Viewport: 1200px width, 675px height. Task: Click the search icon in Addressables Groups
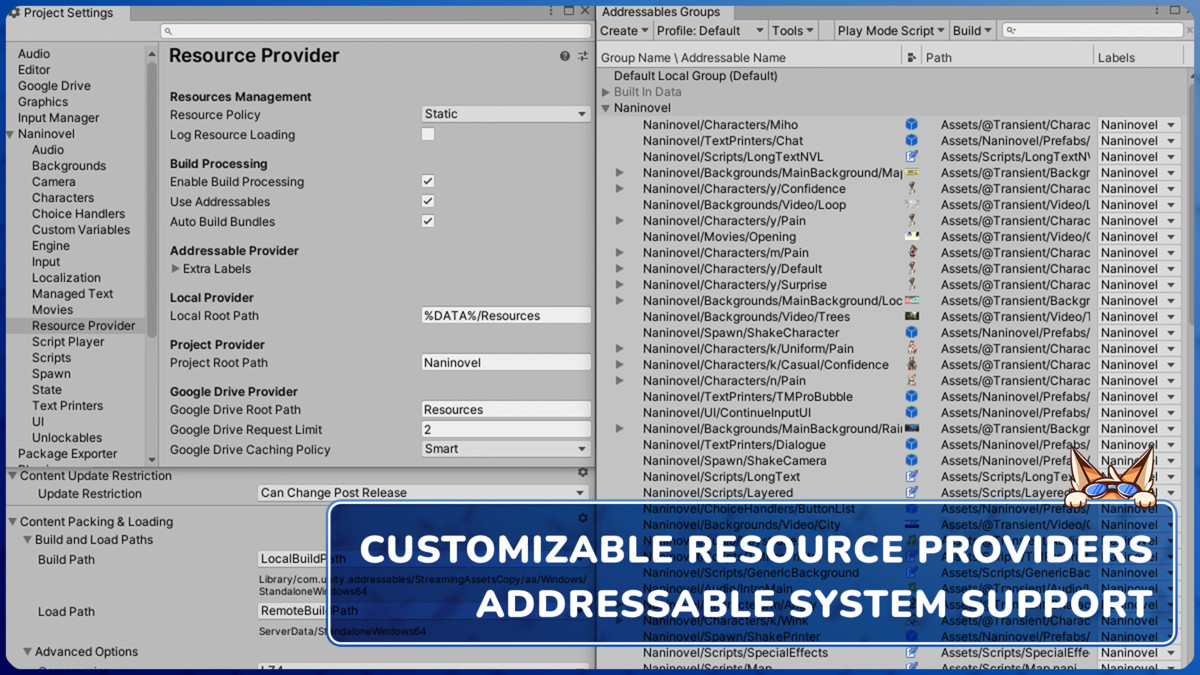point(1012,31)
